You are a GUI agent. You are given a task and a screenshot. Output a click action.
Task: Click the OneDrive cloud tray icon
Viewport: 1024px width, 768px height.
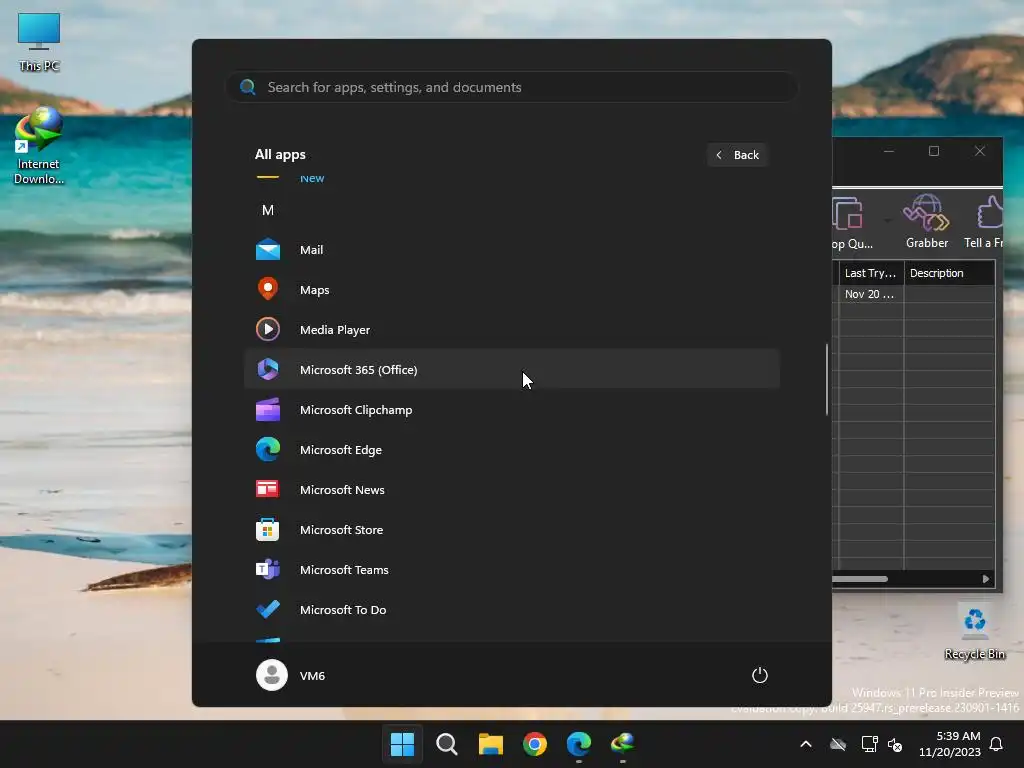(838, 744)
